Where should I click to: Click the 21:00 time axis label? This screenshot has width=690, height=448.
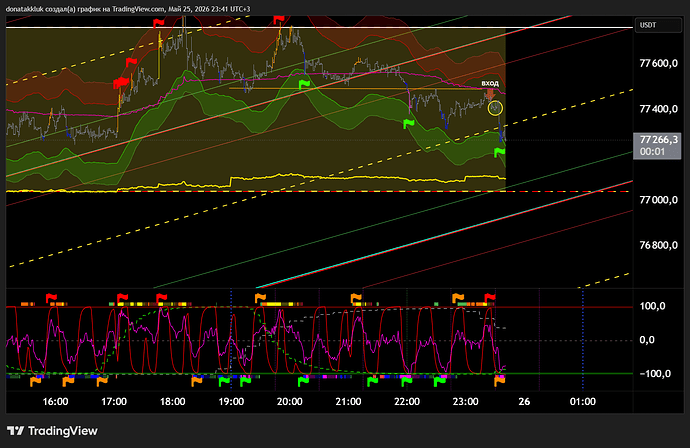[x=348, y=401]
